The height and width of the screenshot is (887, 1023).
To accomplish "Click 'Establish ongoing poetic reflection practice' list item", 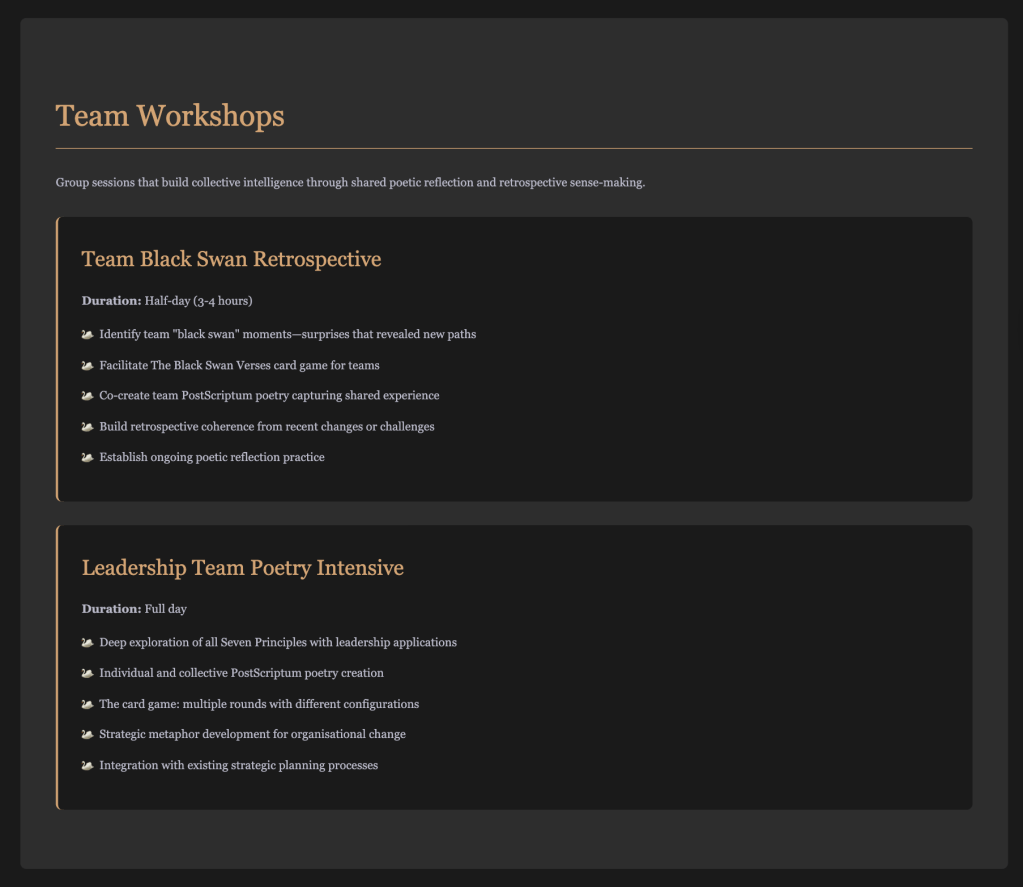I will 212,458.
